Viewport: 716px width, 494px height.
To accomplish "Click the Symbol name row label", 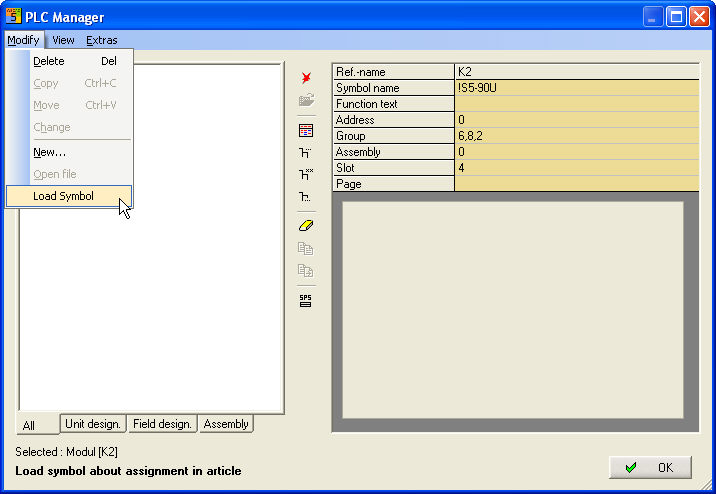I will (x=393, y=88).
